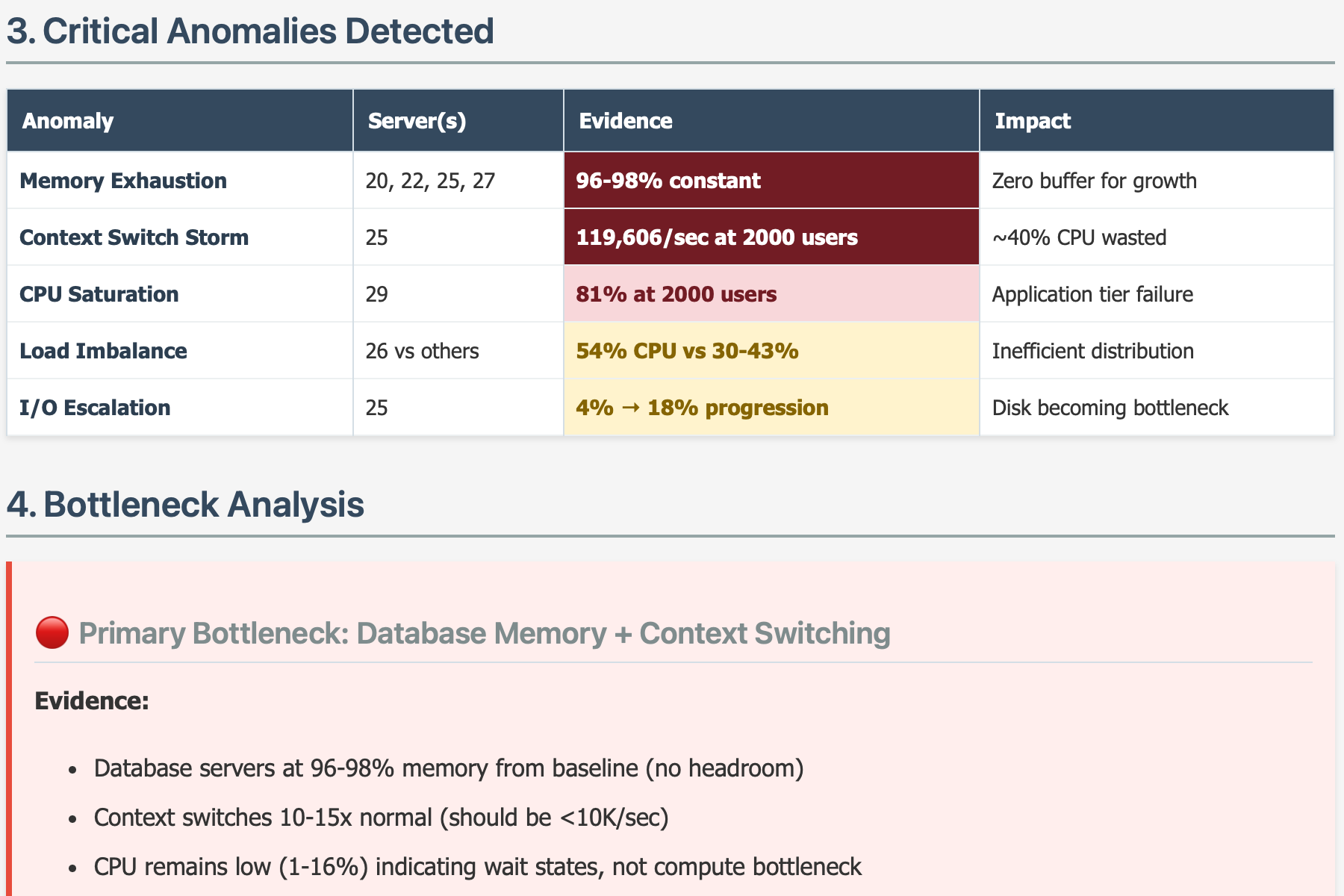Select the I/O Escalation anomaly row

[96, 408]
